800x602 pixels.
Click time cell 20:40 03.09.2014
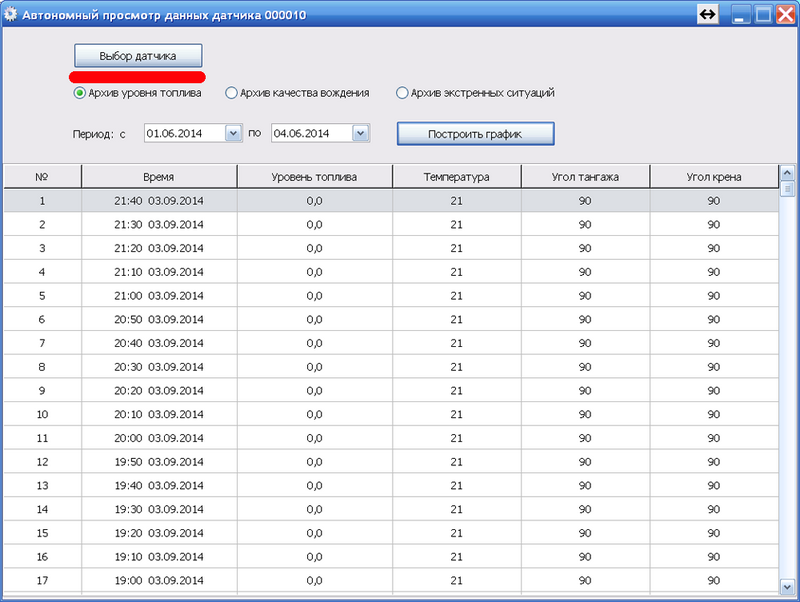(159, 343)
